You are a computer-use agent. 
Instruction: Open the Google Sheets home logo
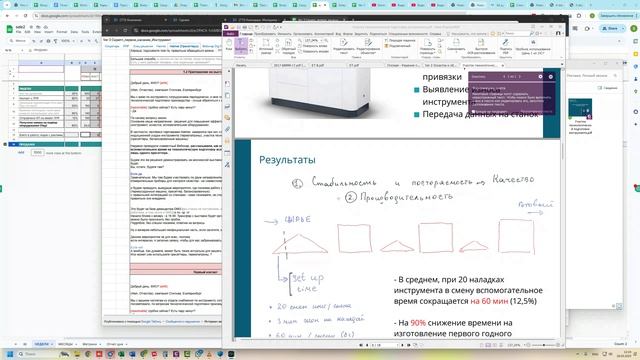(9, 29)
